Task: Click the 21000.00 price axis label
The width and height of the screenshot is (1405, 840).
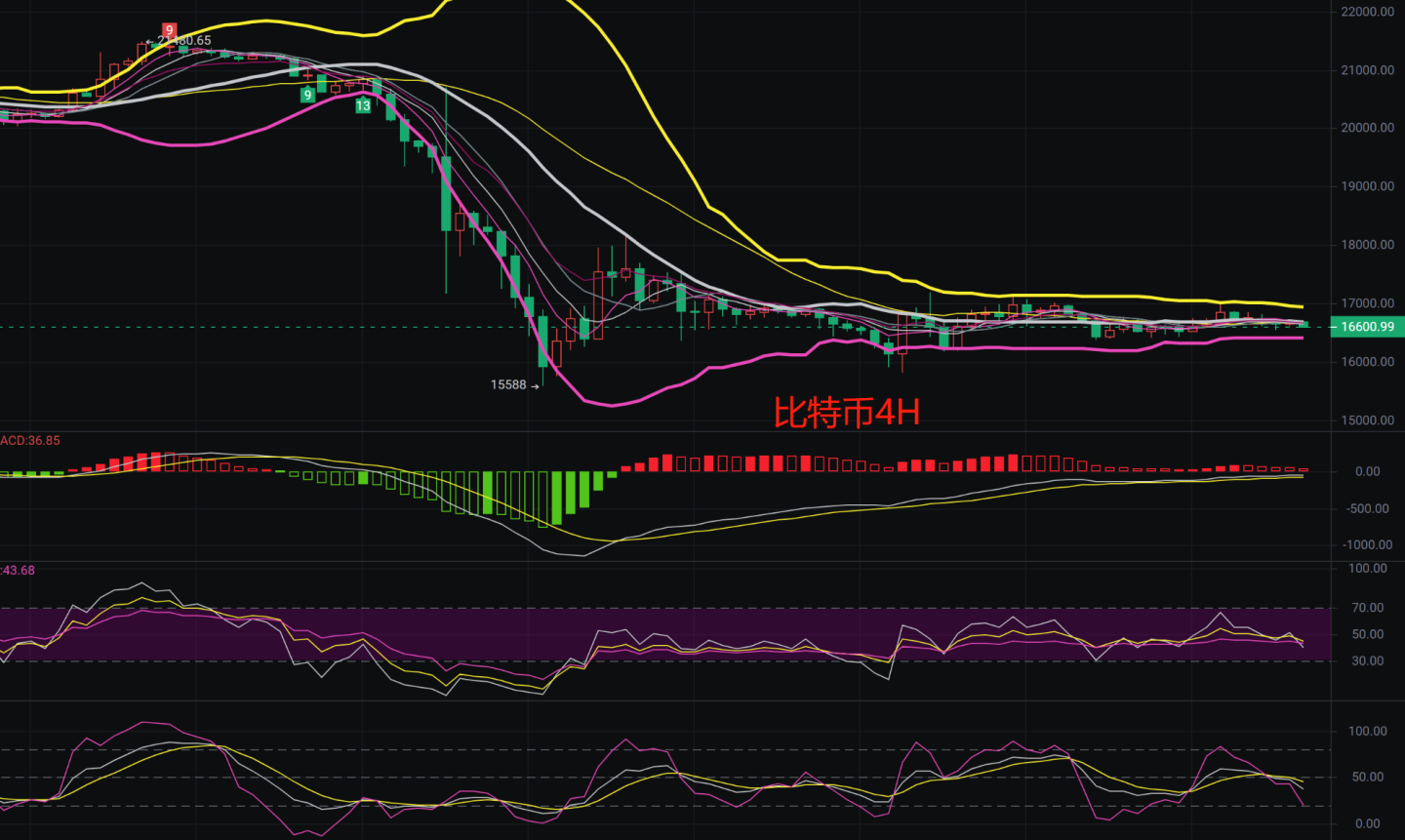Action: (x=1367, y=70)
